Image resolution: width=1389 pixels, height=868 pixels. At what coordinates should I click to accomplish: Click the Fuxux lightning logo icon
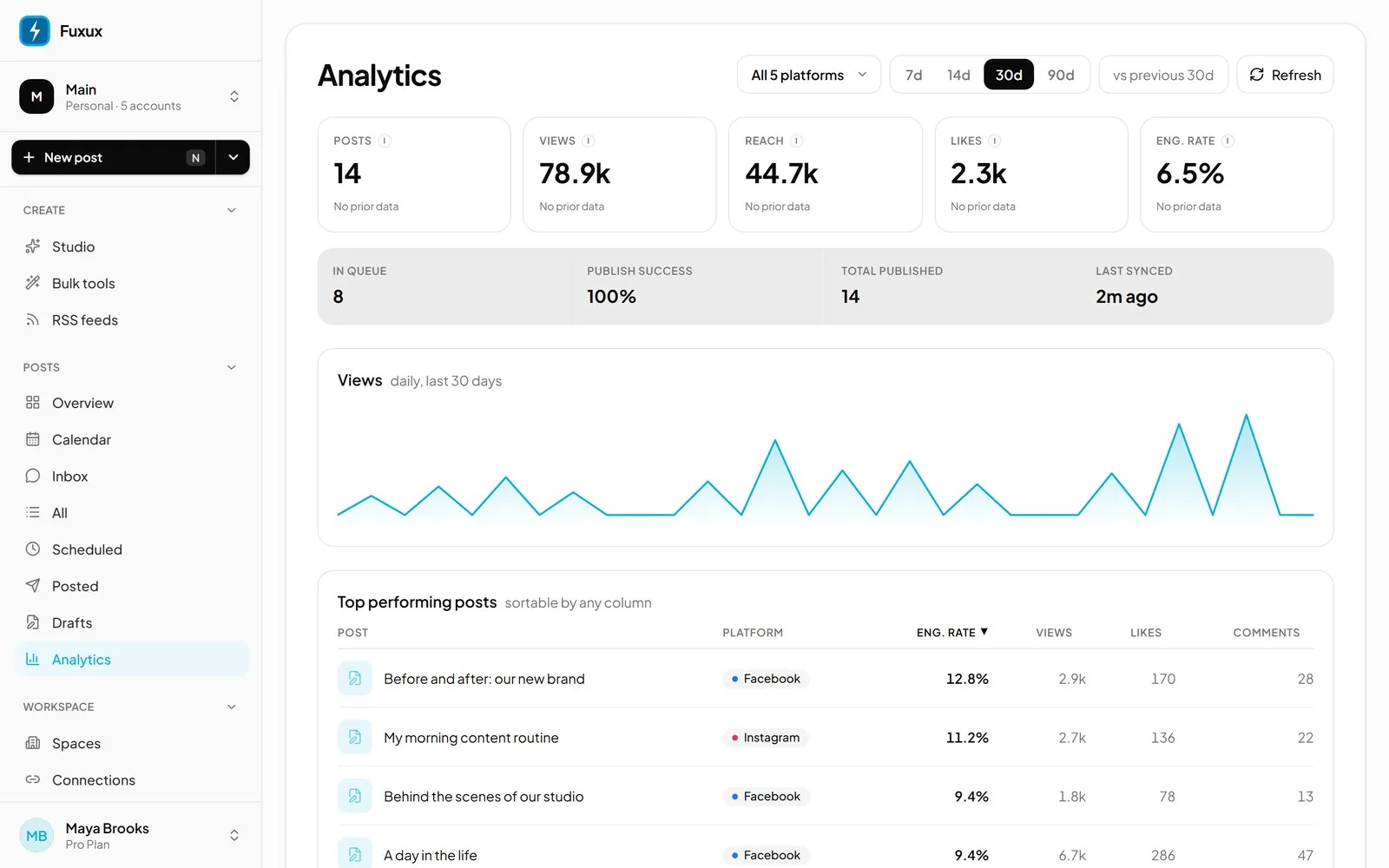(35, 30)
